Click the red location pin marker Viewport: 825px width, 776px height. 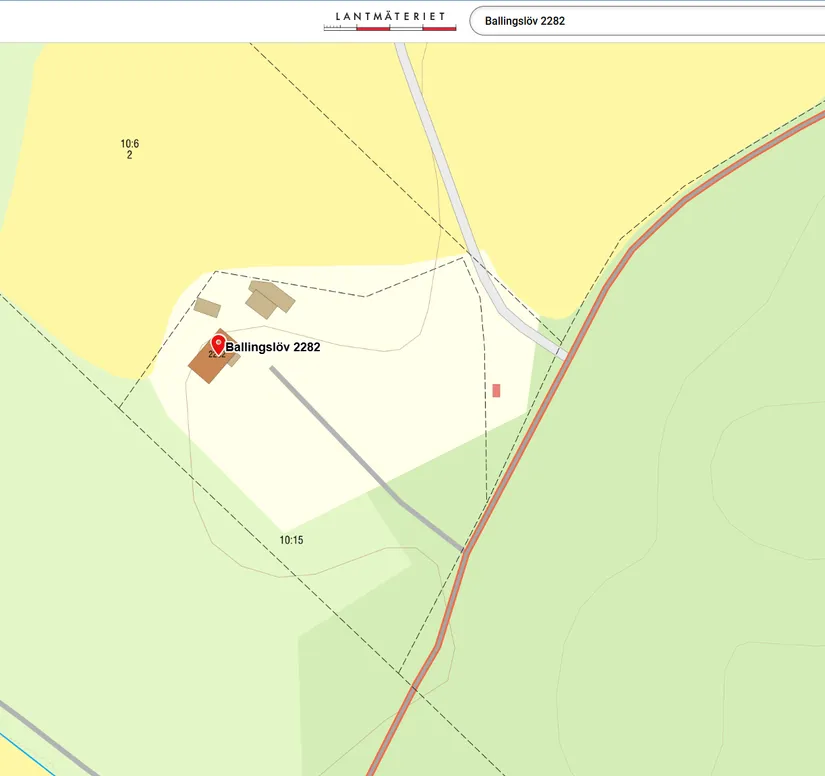point(218,345)
